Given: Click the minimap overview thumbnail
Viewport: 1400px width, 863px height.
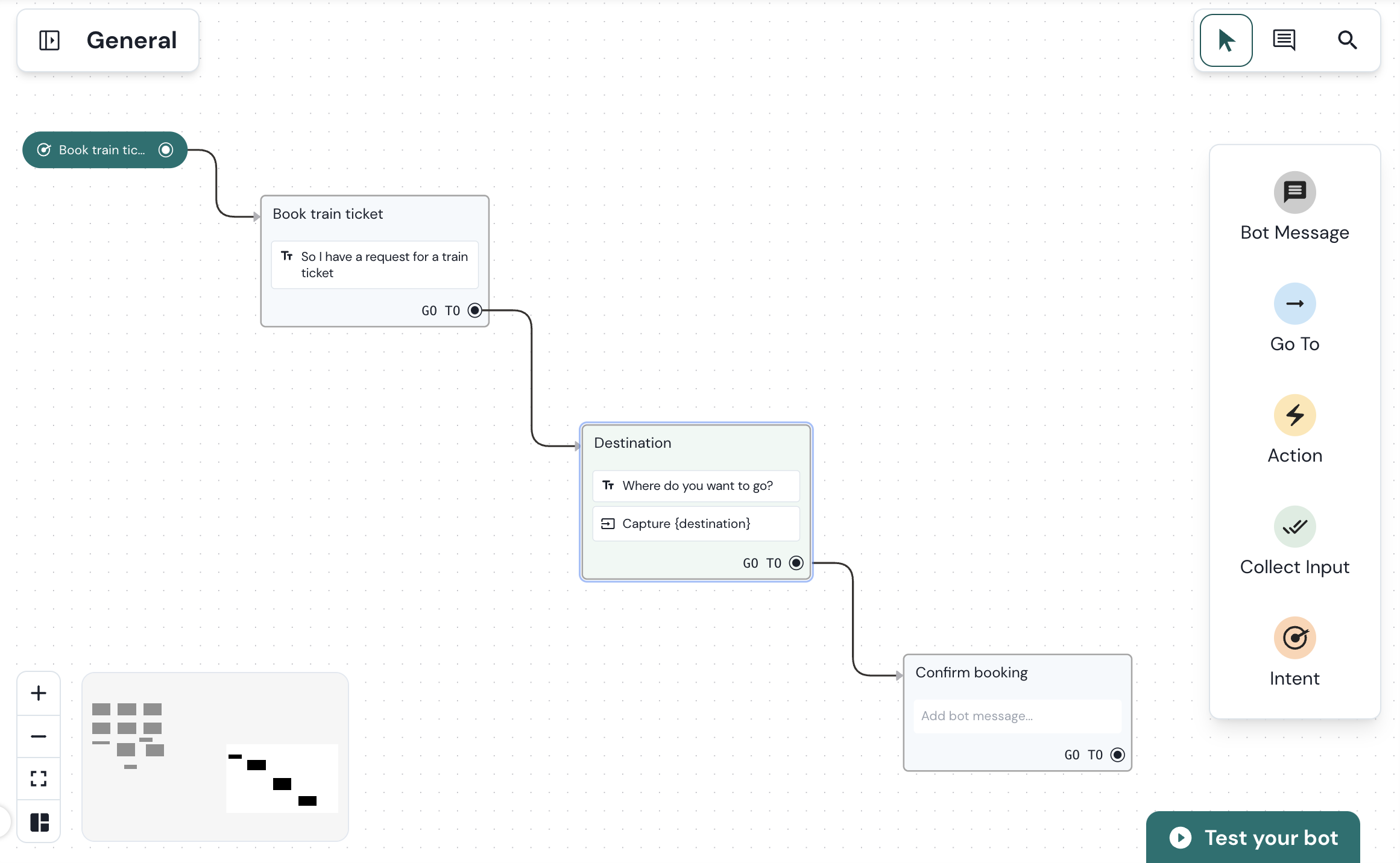Looking at the screenshot, I should click(x=215, y=757).
